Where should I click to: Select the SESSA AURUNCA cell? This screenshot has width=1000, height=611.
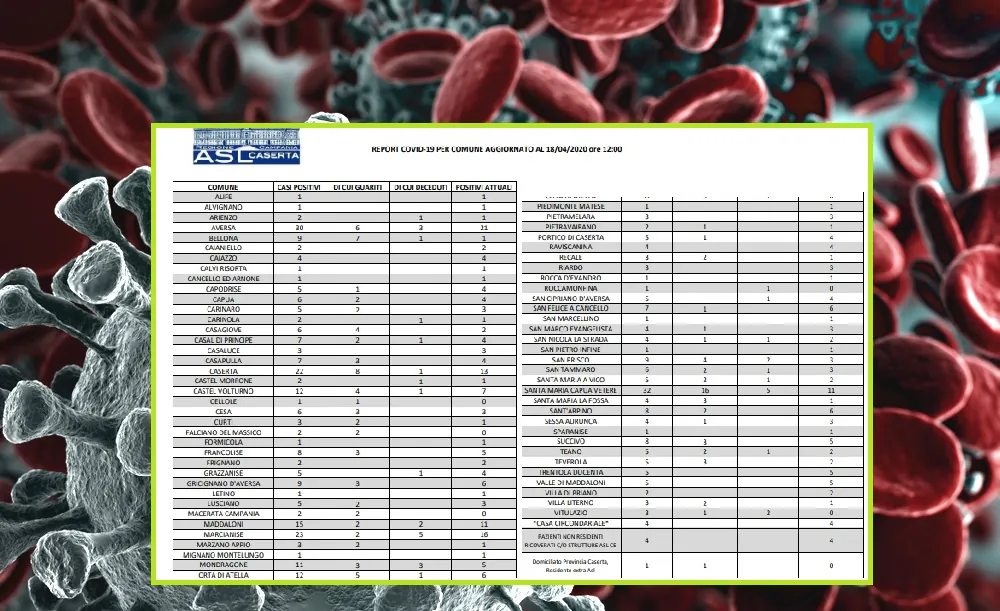click(x=571, y=421)
